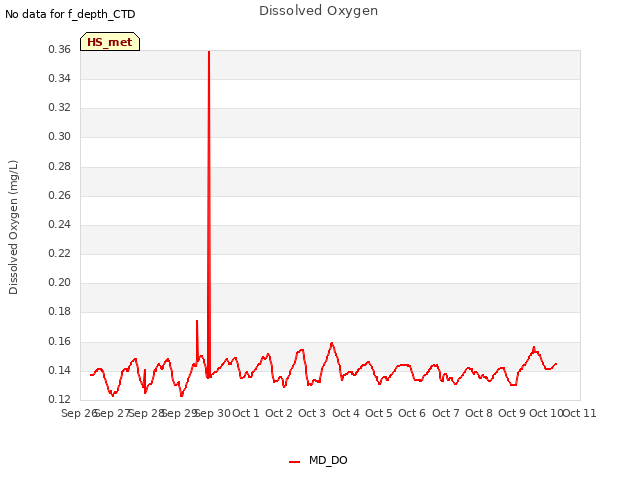Click the 0.36 y-axis tick label
Viewport: 640px width, 480px height.
60,49
